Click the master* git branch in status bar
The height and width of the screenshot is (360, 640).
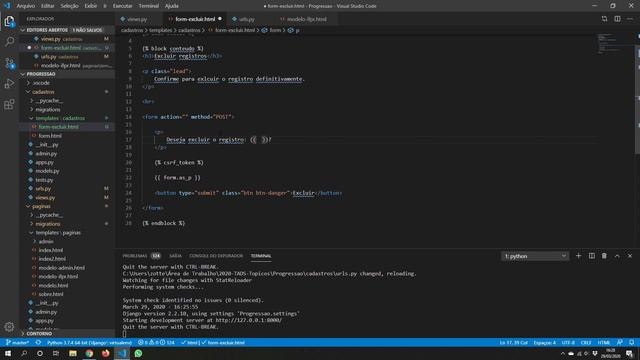coord(17,342)
